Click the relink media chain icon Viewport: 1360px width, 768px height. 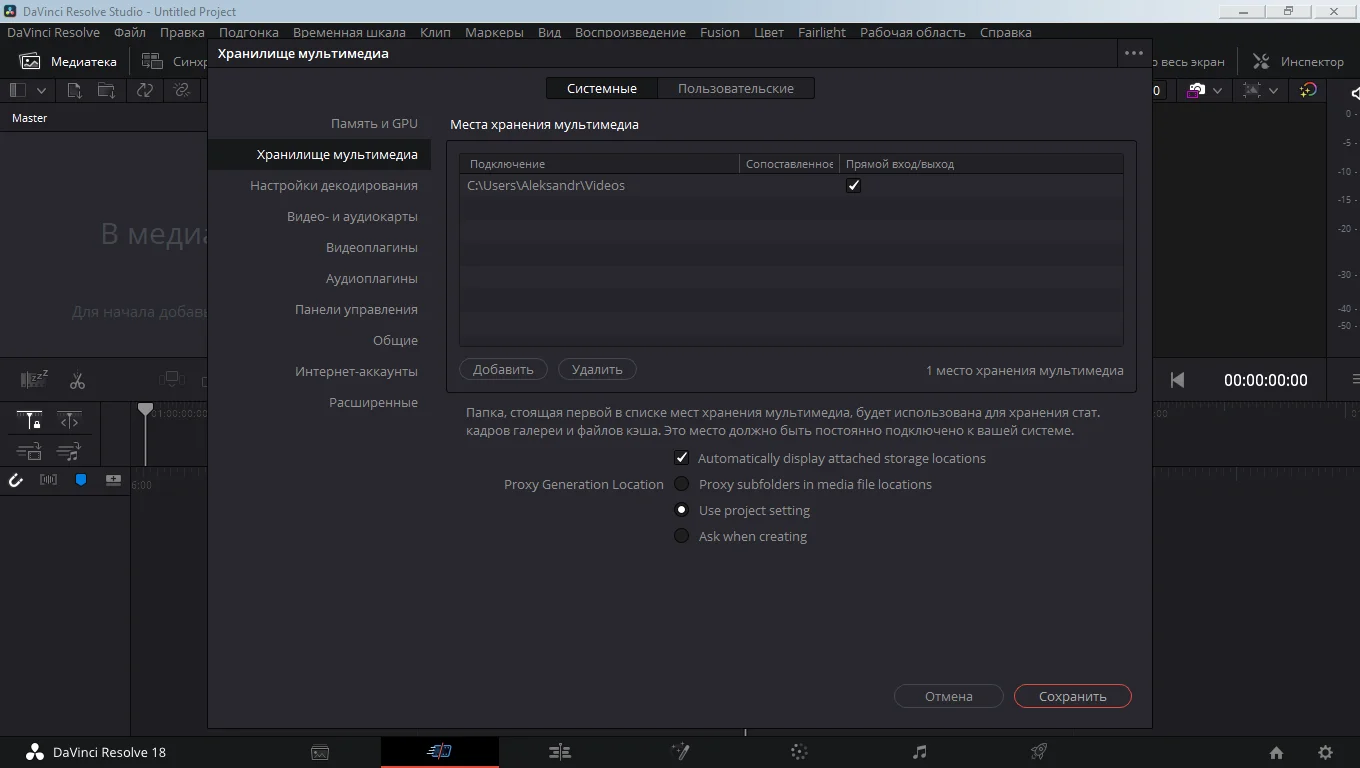tap(181, 90)
